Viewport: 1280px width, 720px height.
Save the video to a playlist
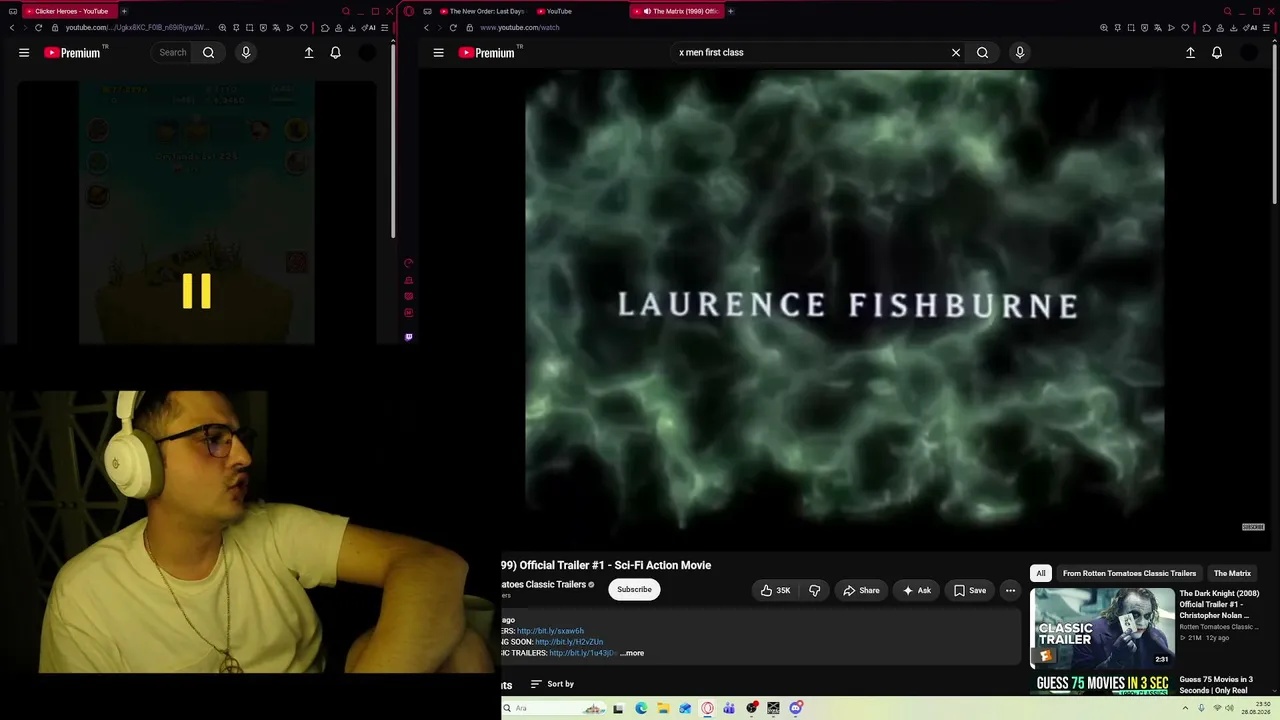pyautogui.click(x=970, y=590)
